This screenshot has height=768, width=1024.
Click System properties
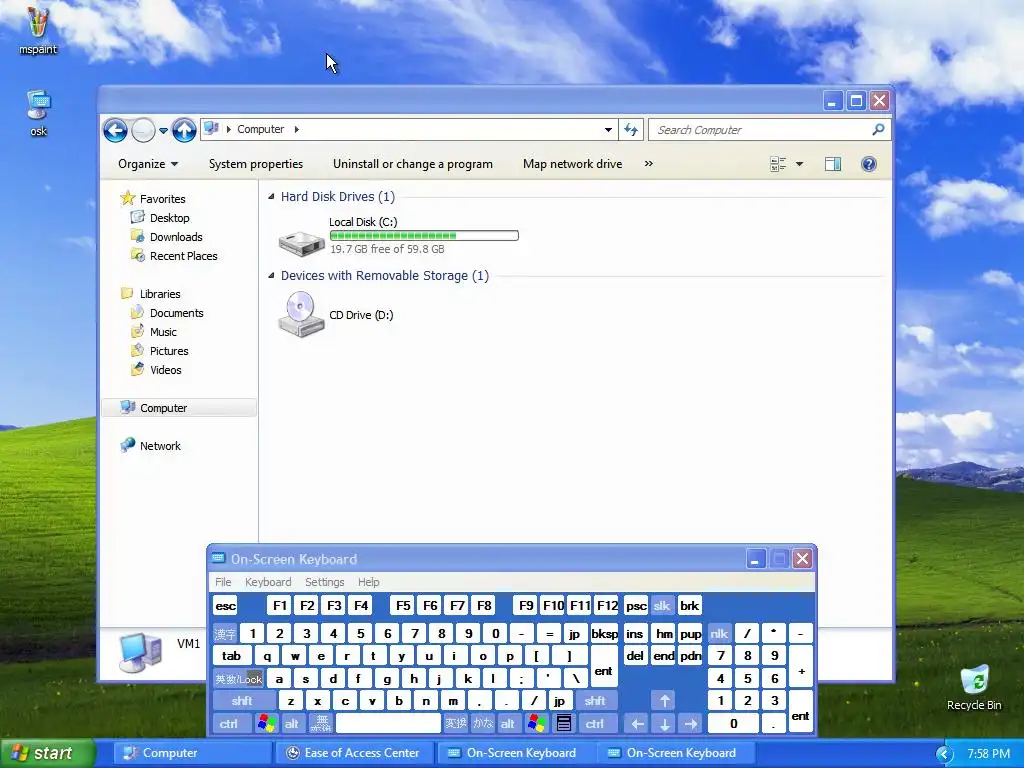[x=256, y=164]
